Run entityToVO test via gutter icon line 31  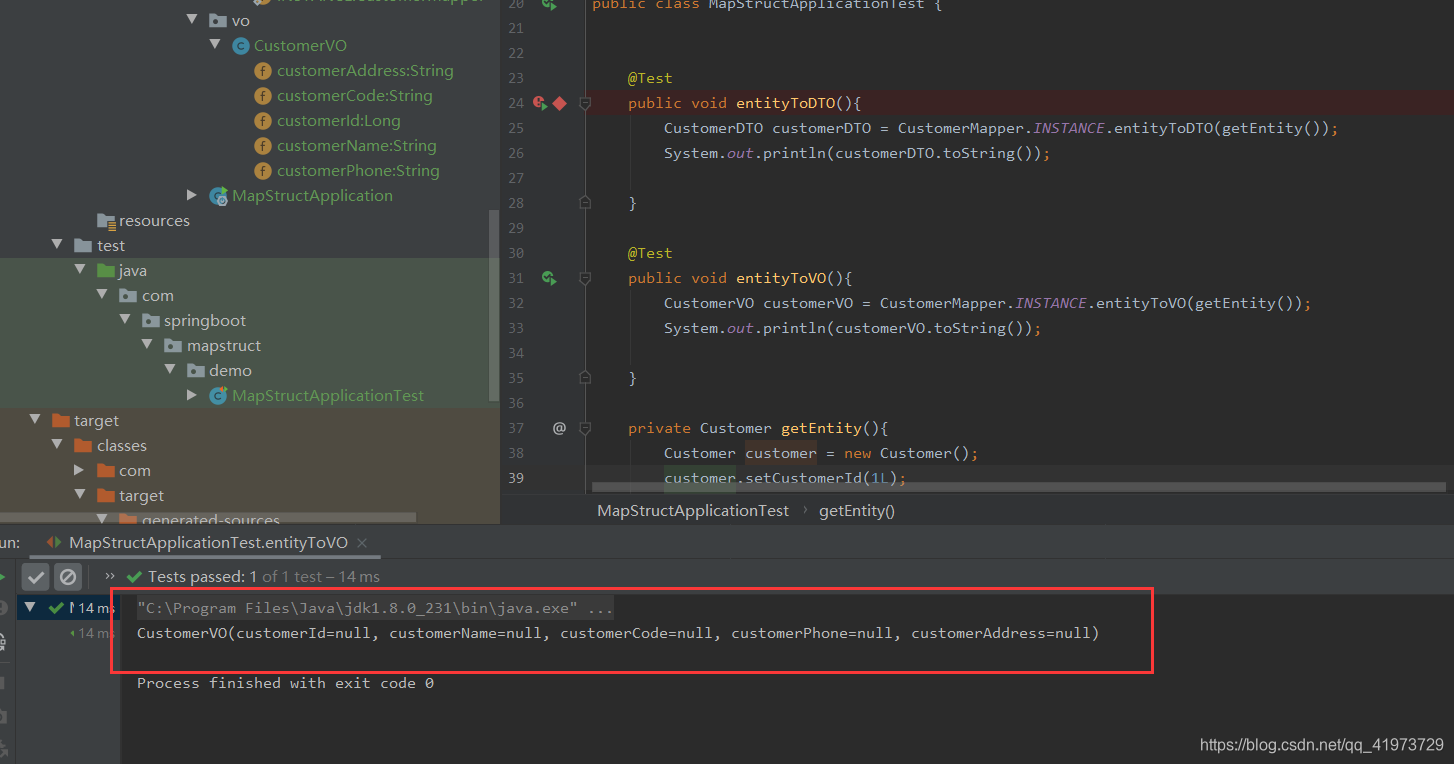point(549,278)
